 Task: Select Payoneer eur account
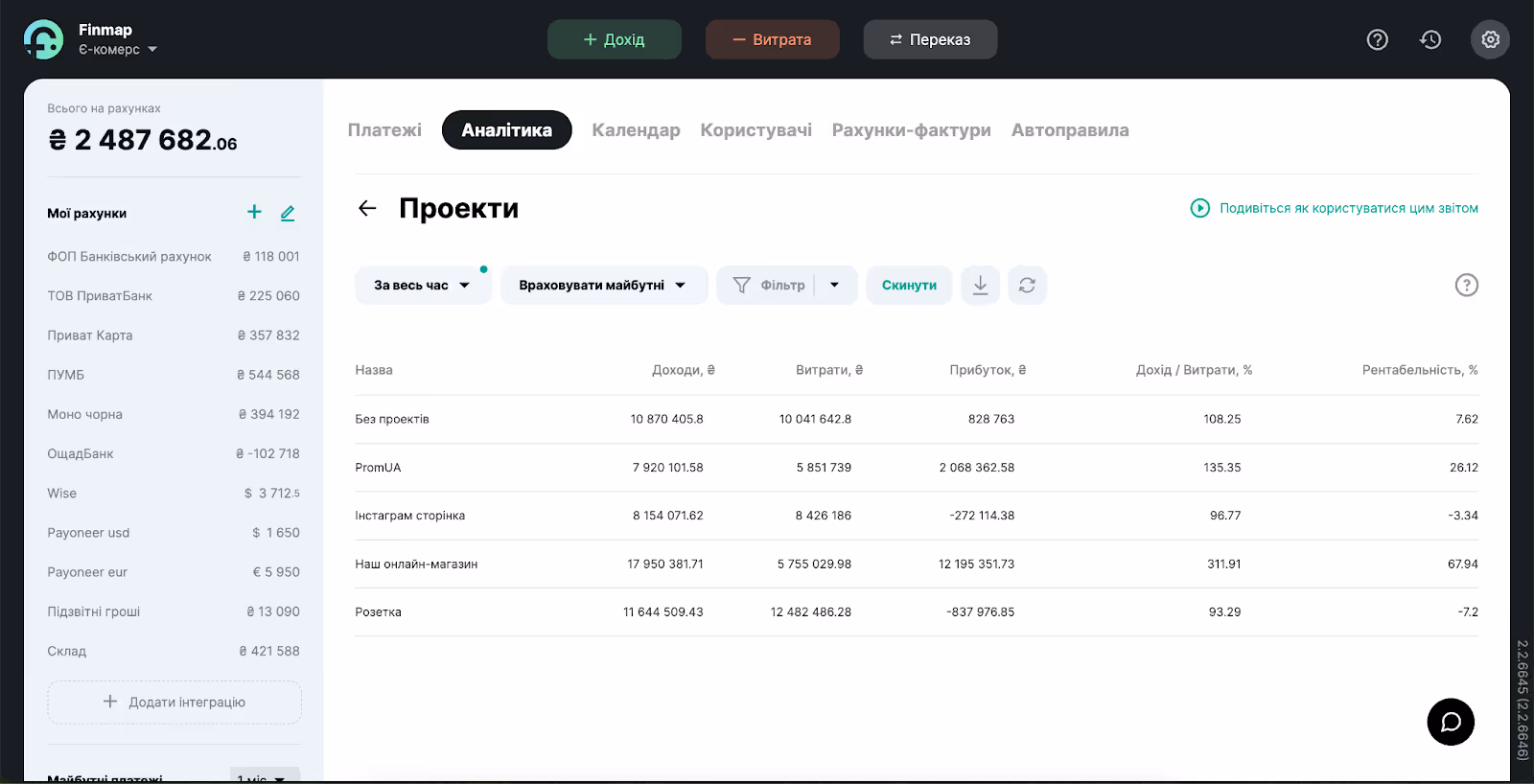(174, 572)
